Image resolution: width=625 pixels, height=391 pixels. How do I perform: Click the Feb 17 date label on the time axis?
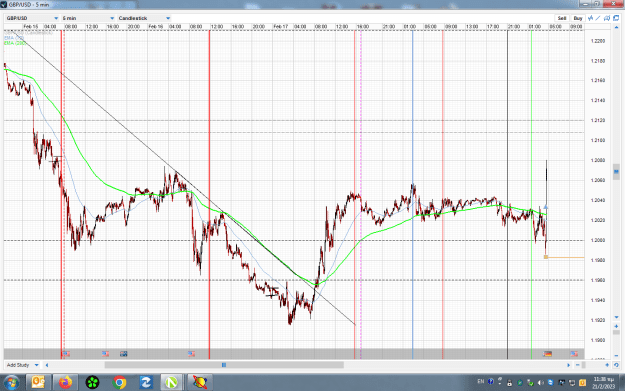(281, 27)
